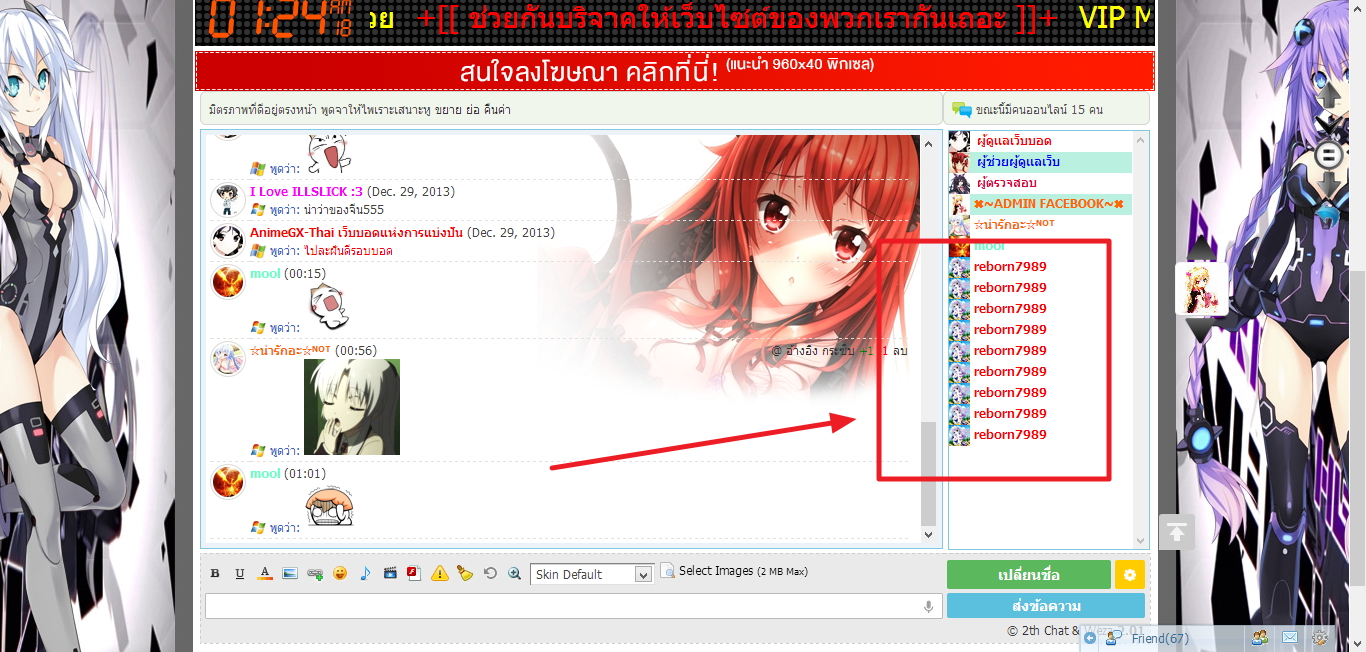This screenshot has height=652, width=1366.
Task: Open the anime yawning image in the chat
Action: click(352, 407)
